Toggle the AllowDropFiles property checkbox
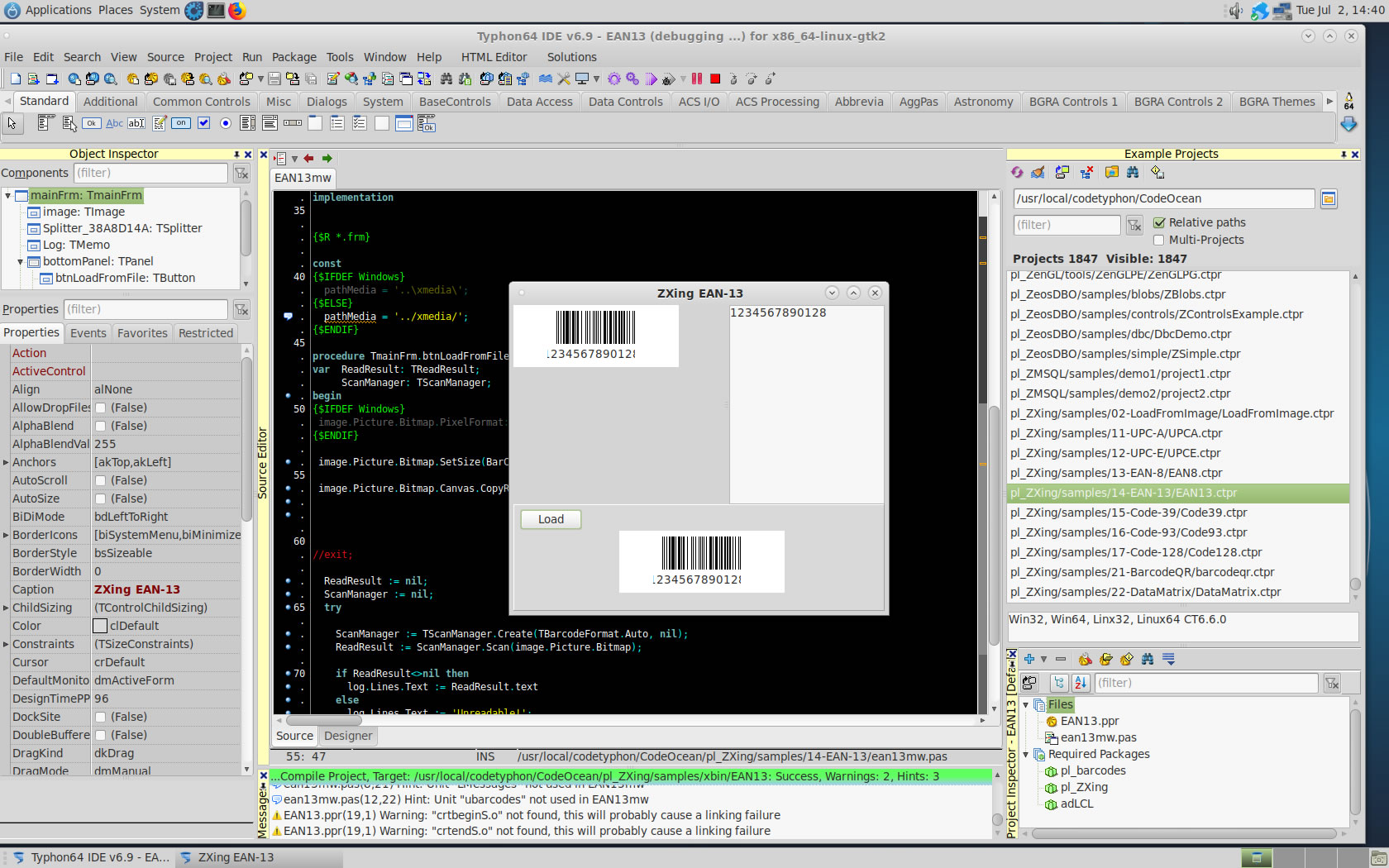The width and height of the screenshot is (1389, 868). 100,408
